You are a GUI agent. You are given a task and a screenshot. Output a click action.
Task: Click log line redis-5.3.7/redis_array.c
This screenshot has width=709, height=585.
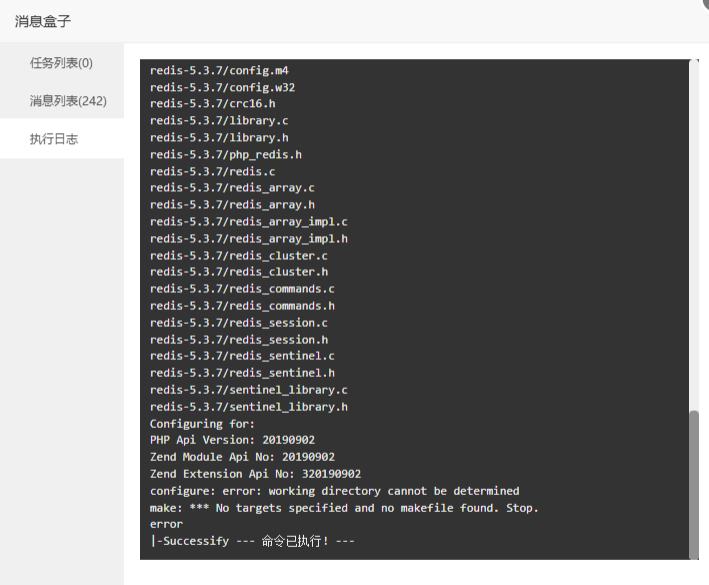pyautogui.click(x=232, y=188)
